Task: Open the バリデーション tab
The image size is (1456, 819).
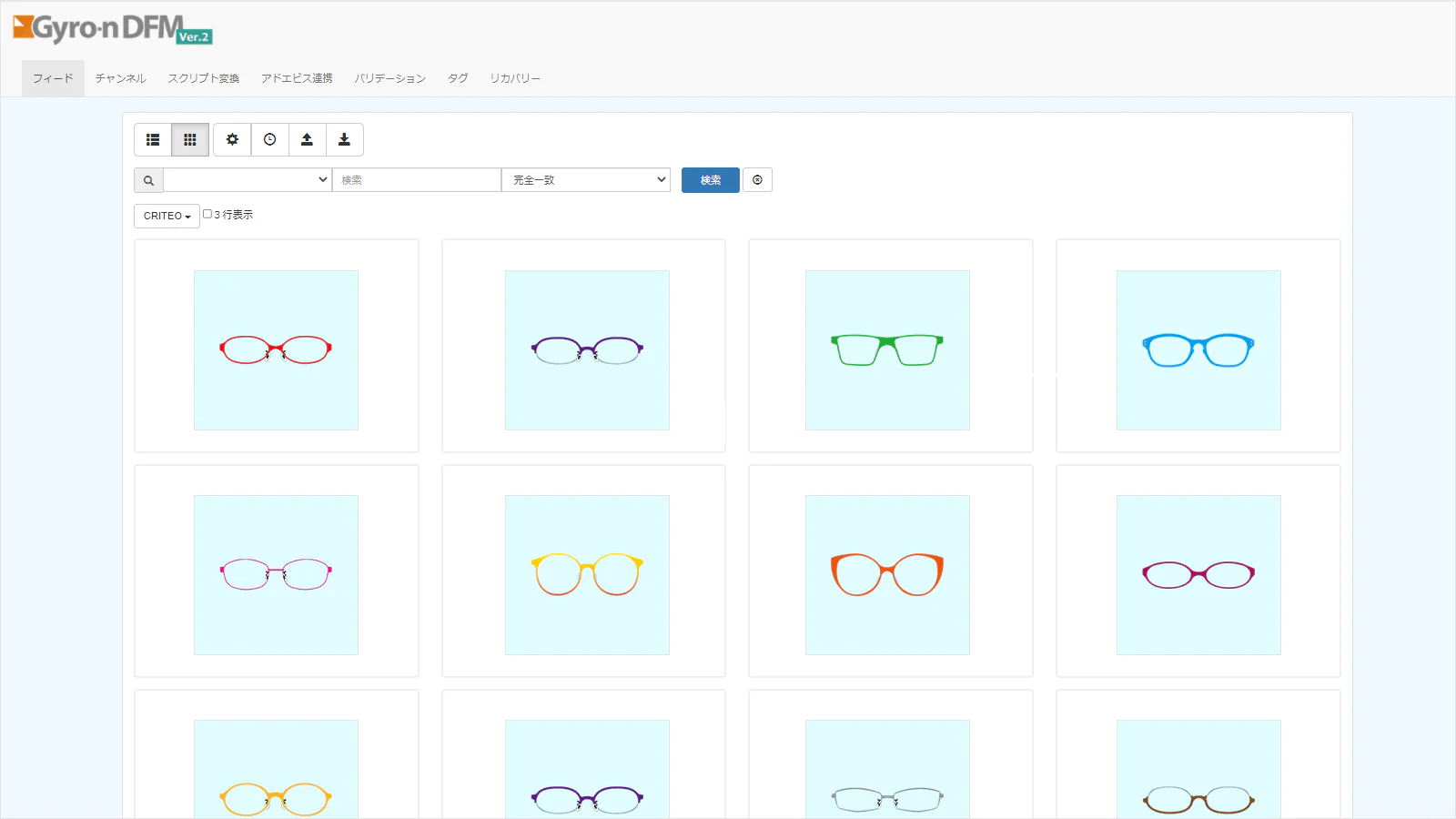Action: (389, 78)
